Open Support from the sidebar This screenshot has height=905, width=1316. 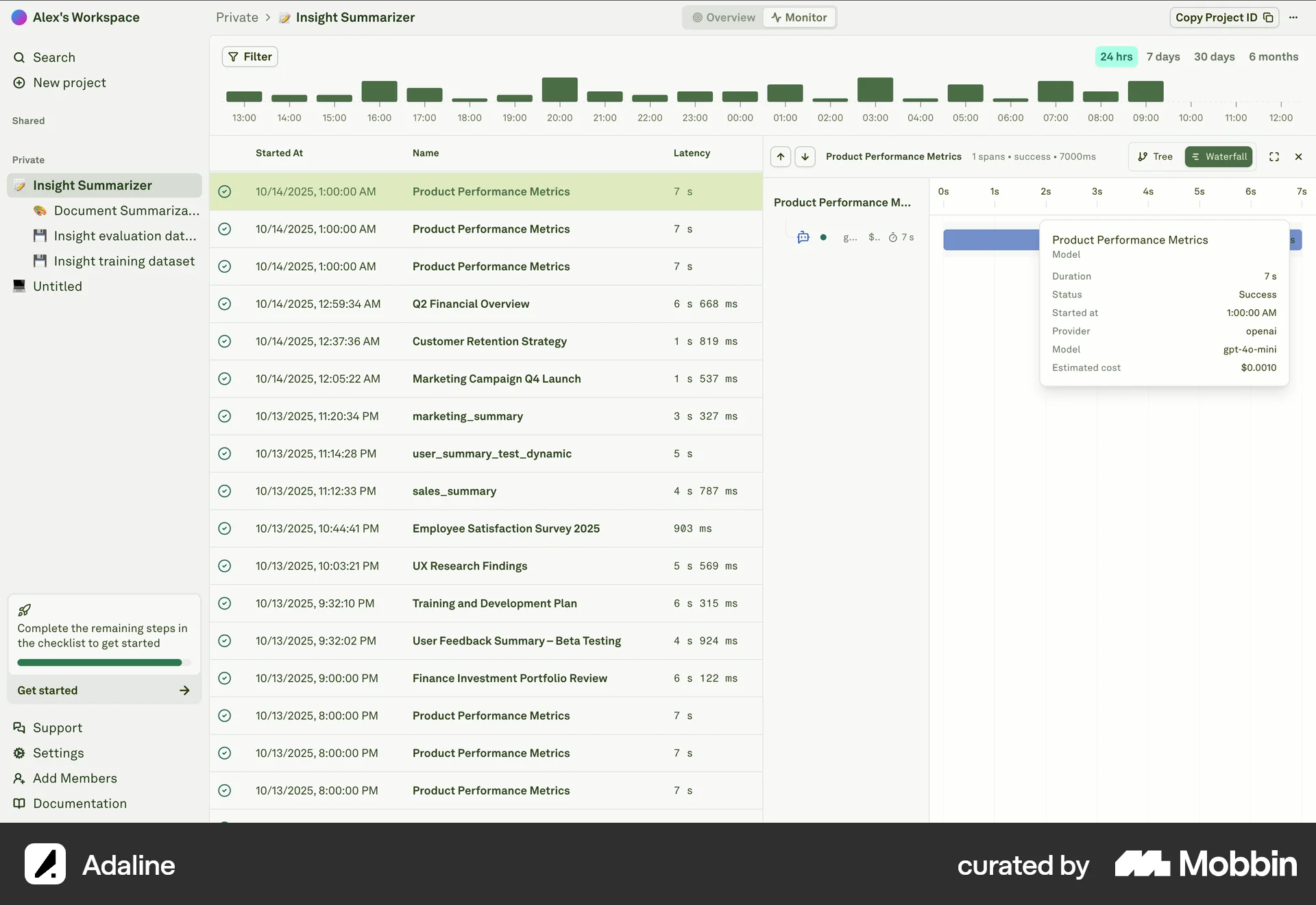pyautogui.click(x=47, y=727)
